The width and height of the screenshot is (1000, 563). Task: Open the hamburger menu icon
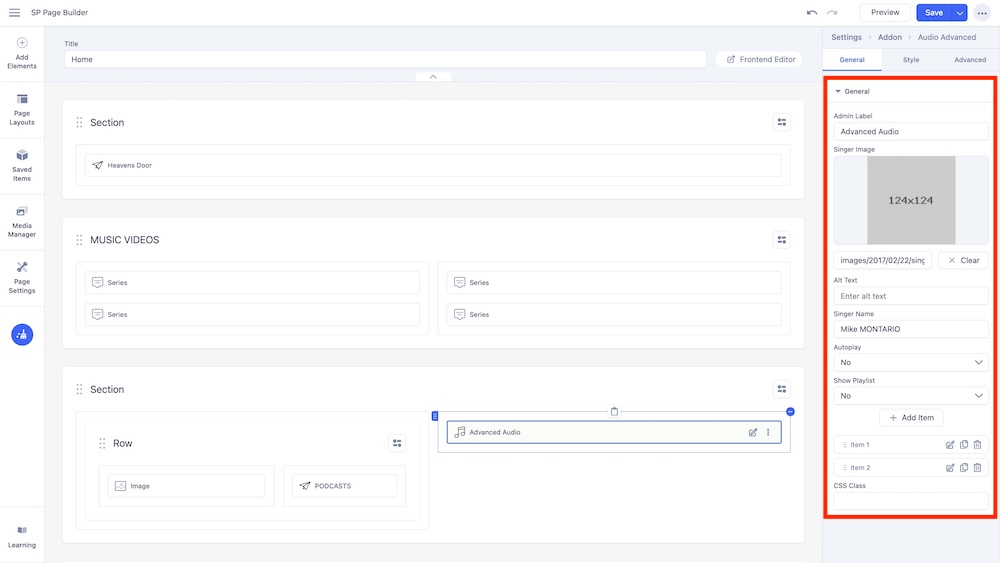(14, 13)
